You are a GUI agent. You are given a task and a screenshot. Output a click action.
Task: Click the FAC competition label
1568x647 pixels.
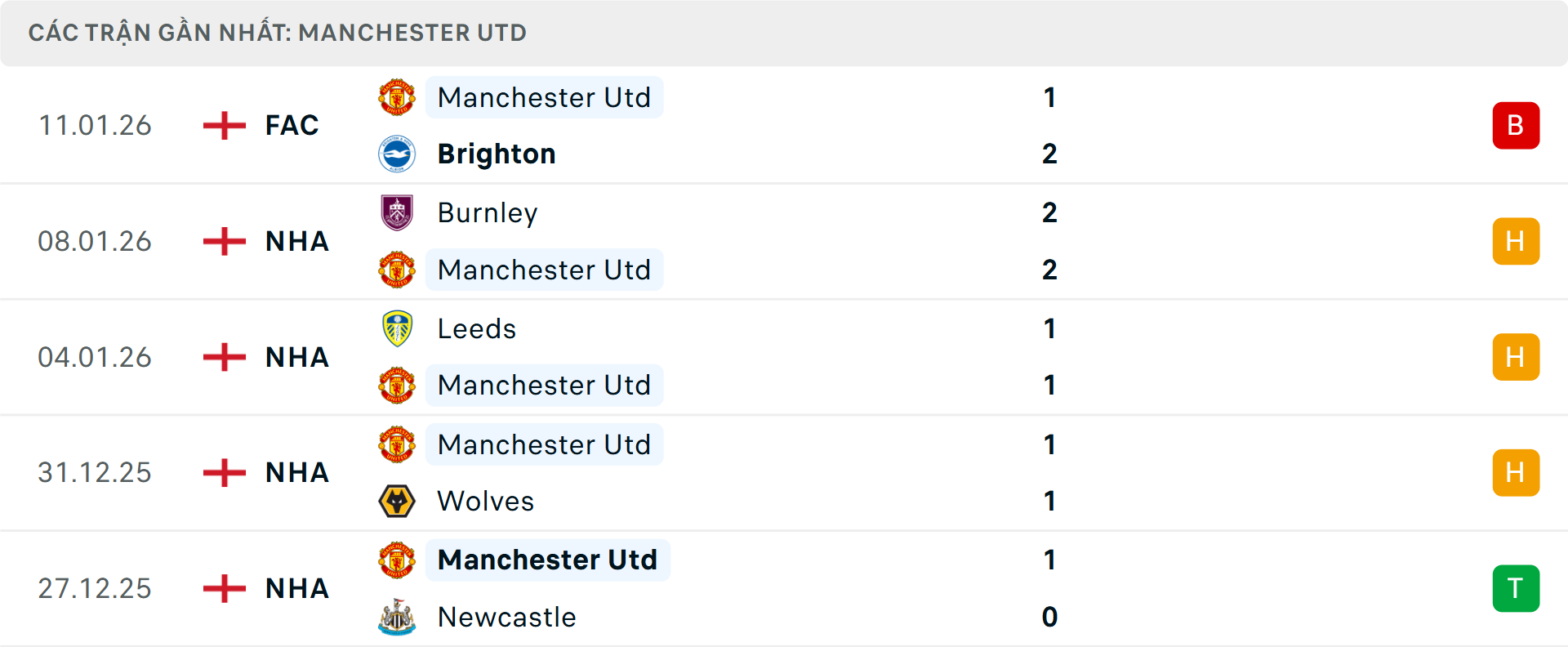tap(292, 126)
